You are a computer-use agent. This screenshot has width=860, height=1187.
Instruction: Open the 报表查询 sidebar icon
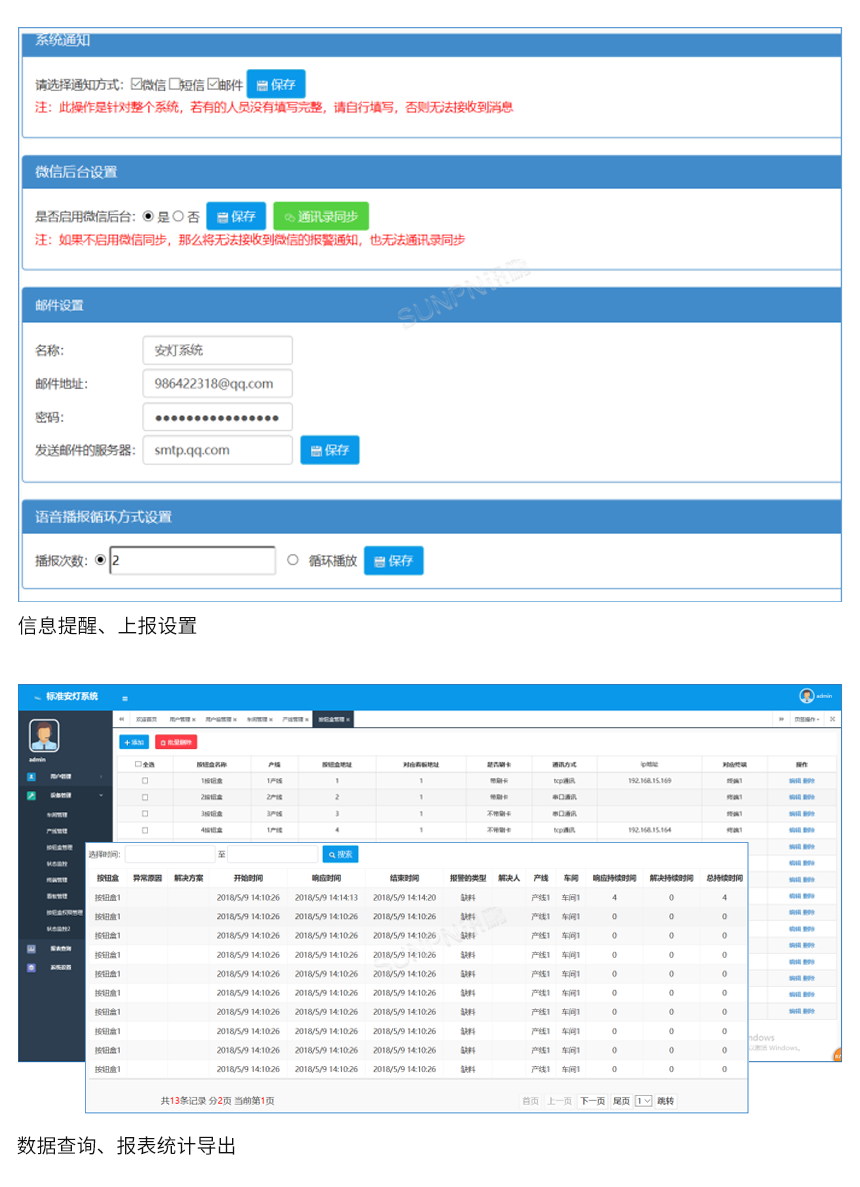tap(31, 949)
